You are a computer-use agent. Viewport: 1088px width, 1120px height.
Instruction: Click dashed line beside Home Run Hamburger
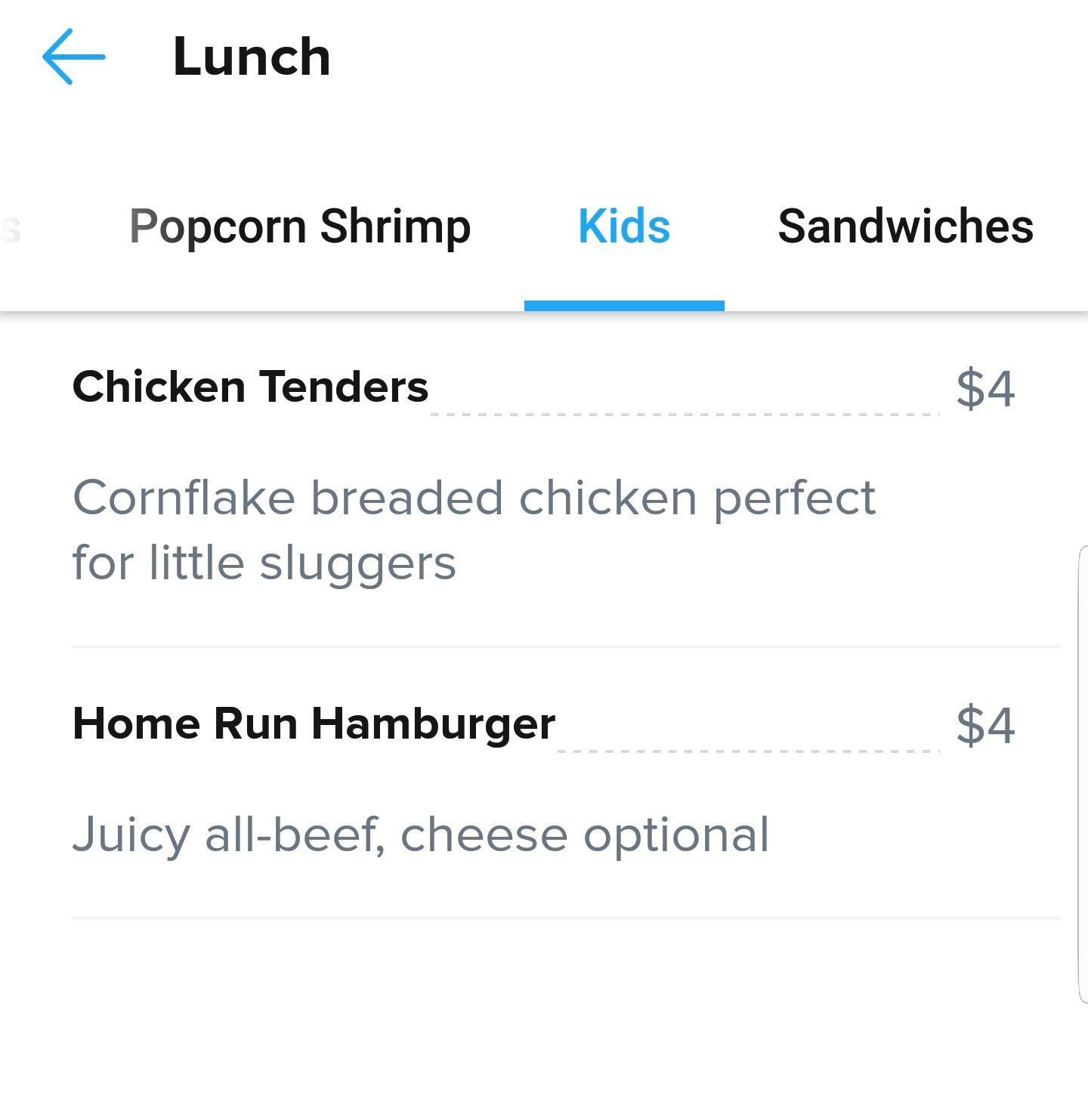[748, 751]
